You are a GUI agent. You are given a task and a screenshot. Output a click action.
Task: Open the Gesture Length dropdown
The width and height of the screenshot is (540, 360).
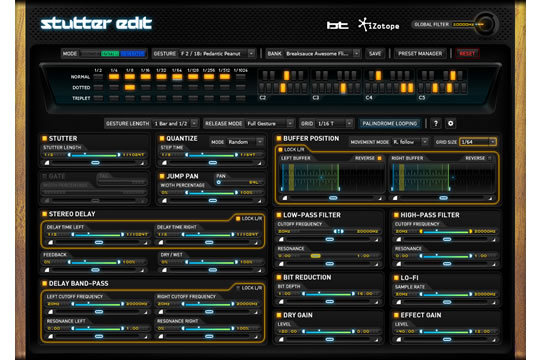(x=175, y=123)
